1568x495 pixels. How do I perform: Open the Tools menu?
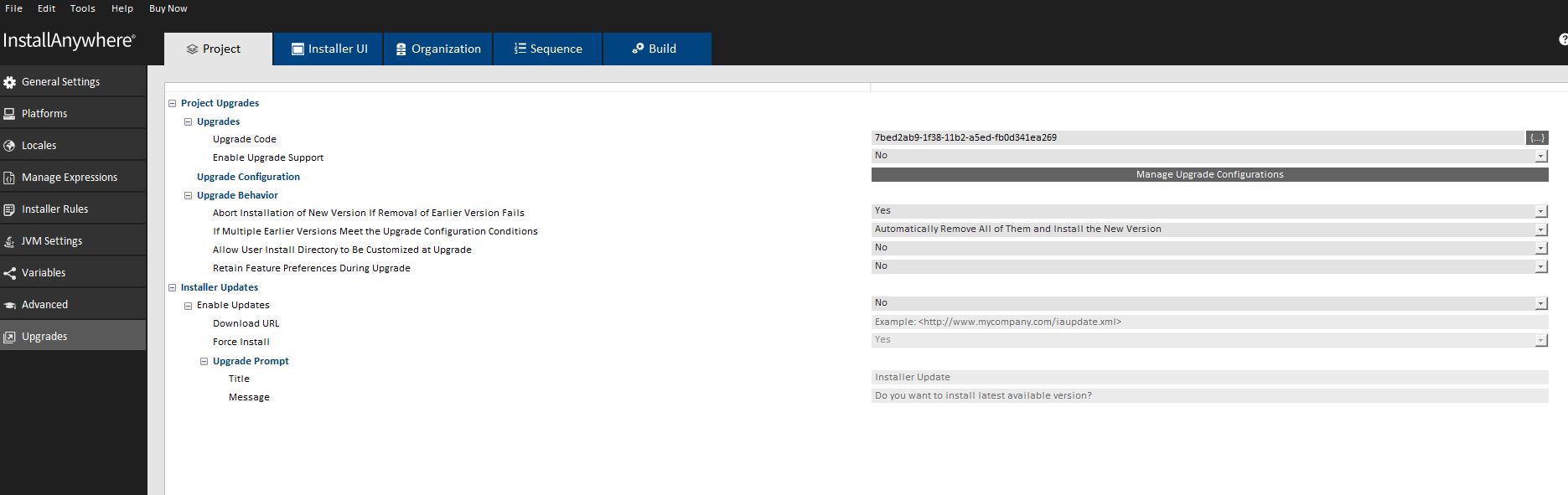tap(82, 8)
